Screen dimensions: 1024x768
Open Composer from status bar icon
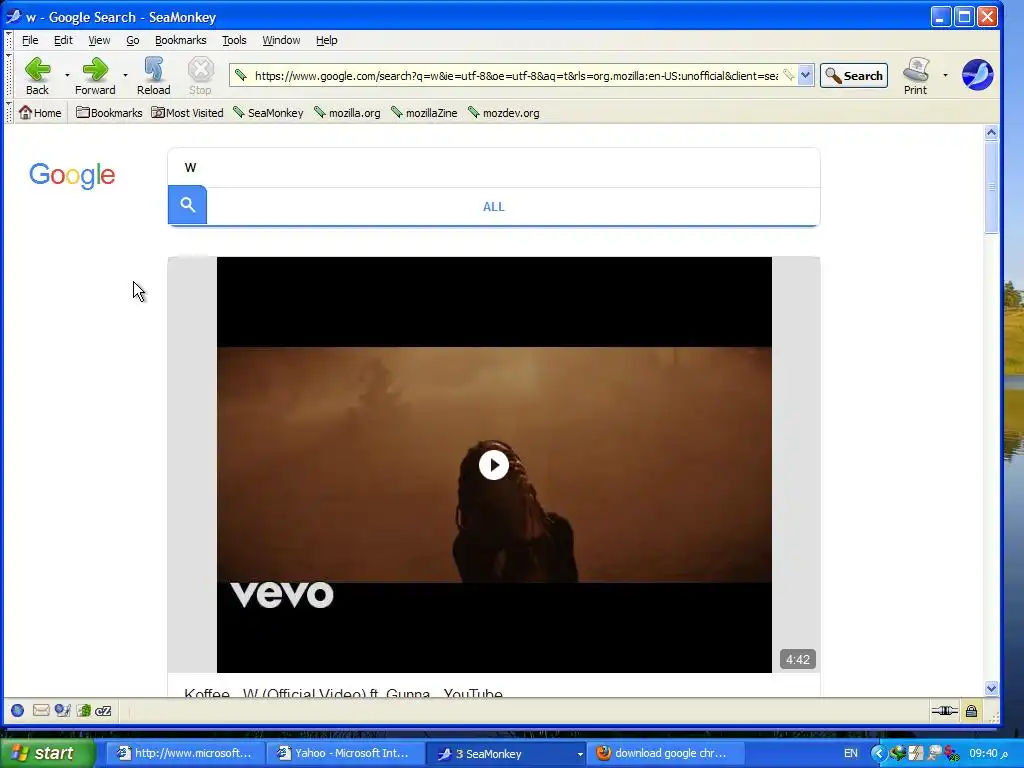pyautogui.click(x=62, y=711)
